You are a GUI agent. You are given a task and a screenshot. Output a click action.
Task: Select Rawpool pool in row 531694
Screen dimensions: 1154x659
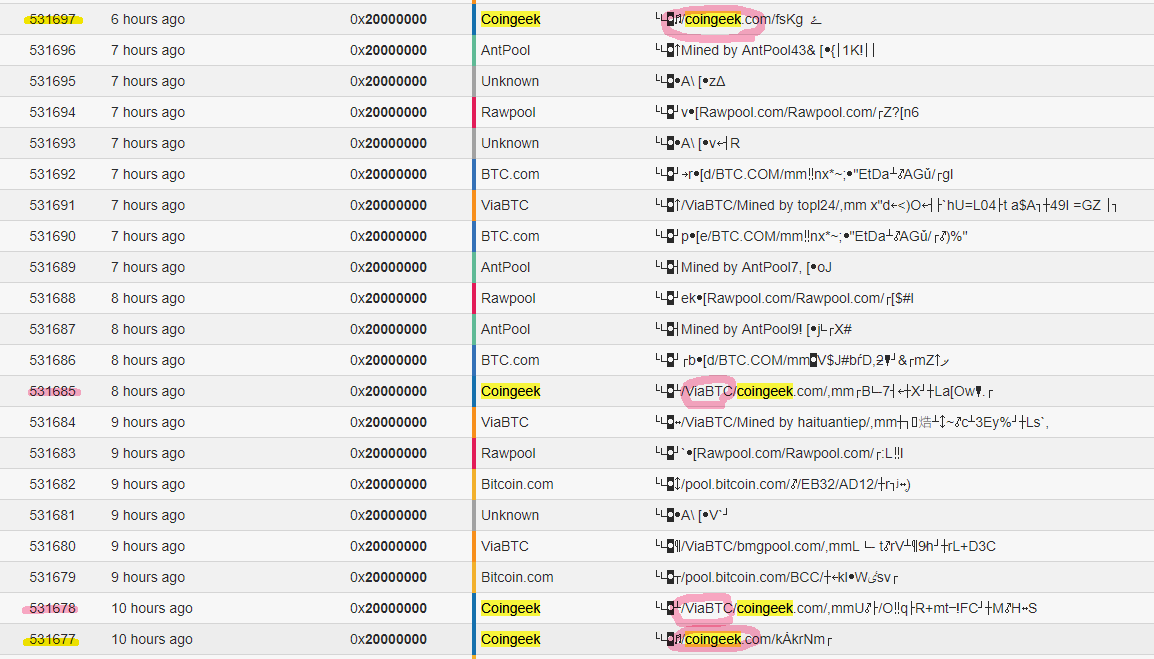coord(508,112)
